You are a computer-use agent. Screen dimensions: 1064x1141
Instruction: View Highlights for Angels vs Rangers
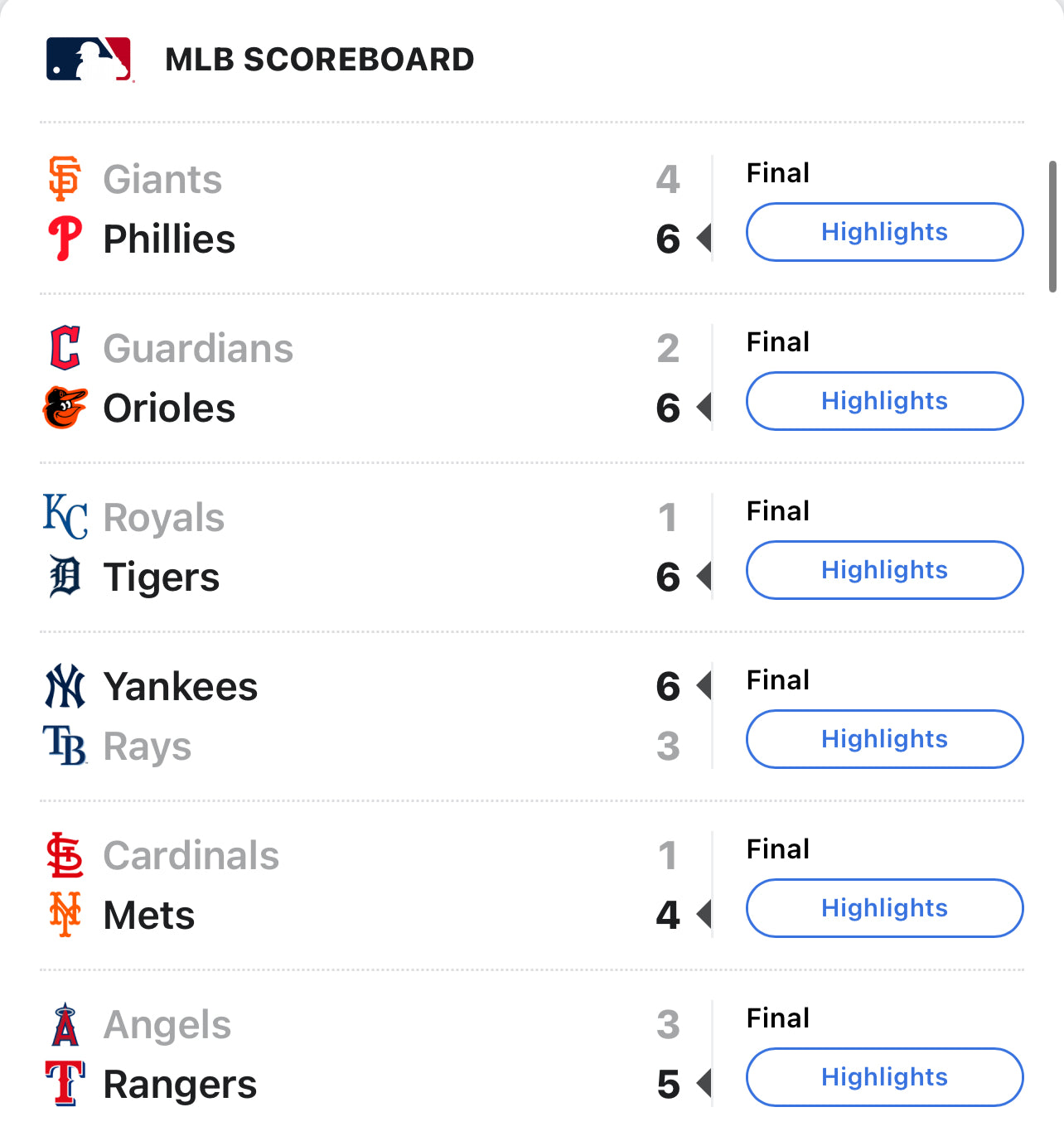(884, 1077)
